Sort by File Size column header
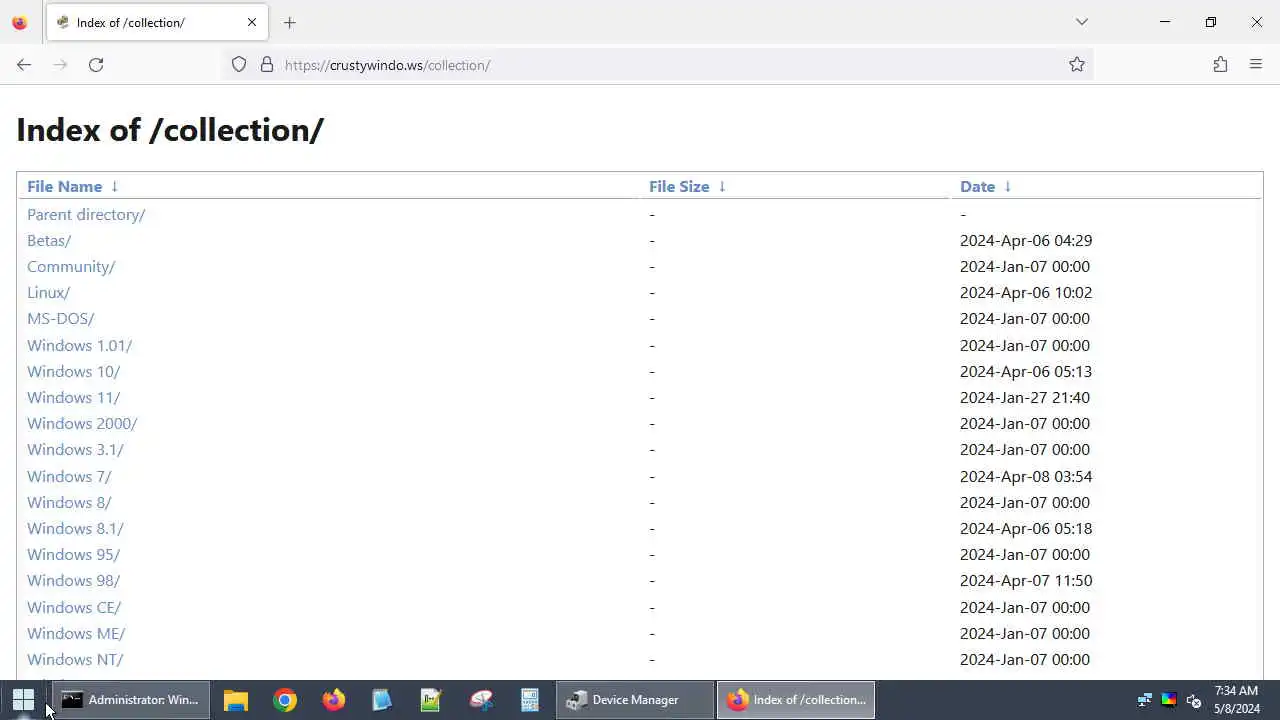 679,187
